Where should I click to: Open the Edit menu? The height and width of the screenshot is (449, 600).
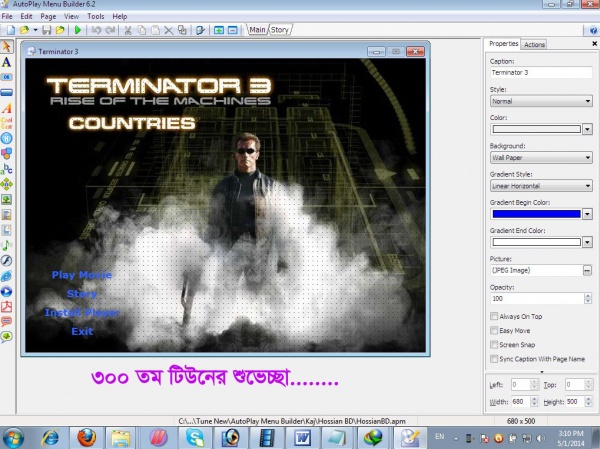coord(26,16)
